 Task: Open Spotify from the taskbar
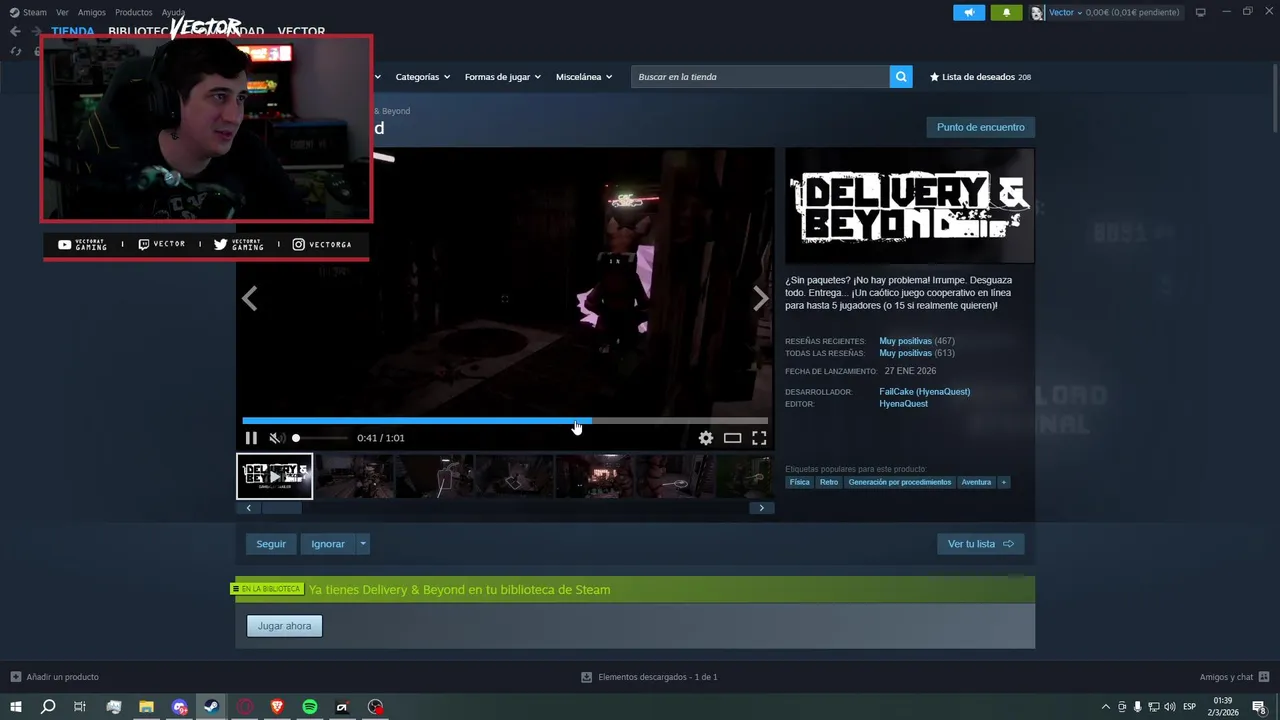pyautogui.click(x=310, y=707)
